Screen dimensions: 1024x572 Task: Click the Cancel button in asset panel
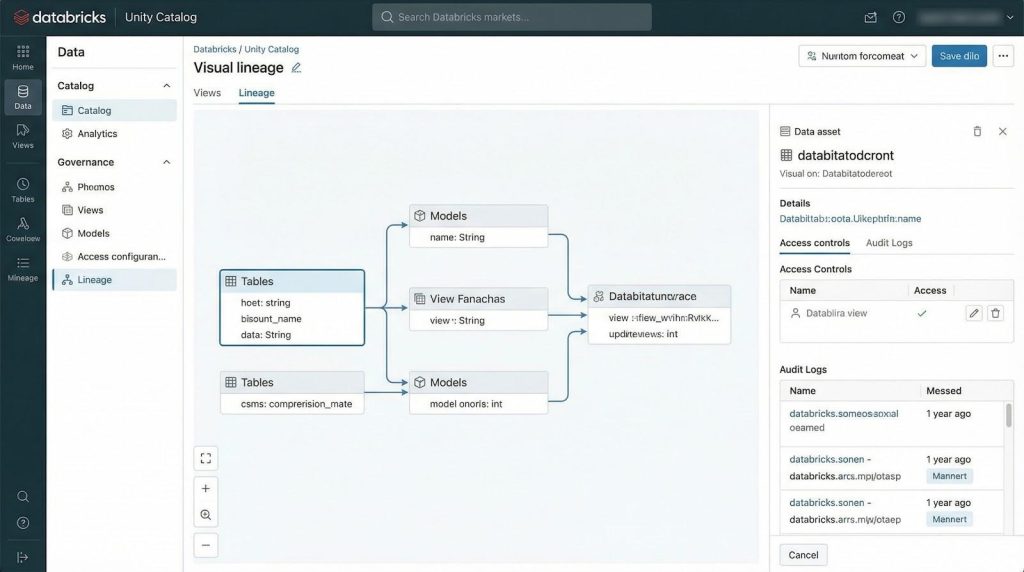[803, 555]
